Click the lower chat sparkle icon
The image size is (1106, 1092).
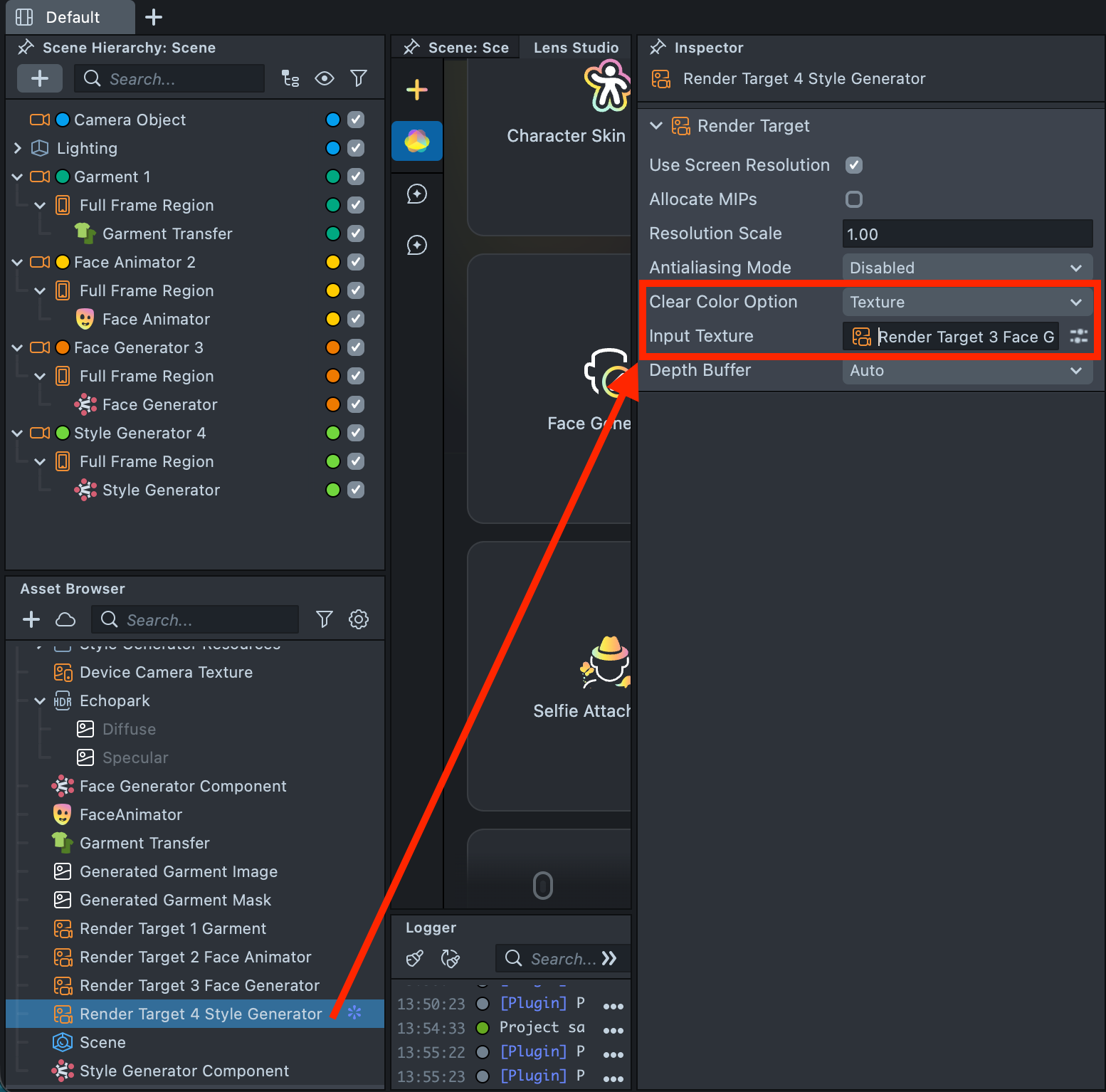417,245
